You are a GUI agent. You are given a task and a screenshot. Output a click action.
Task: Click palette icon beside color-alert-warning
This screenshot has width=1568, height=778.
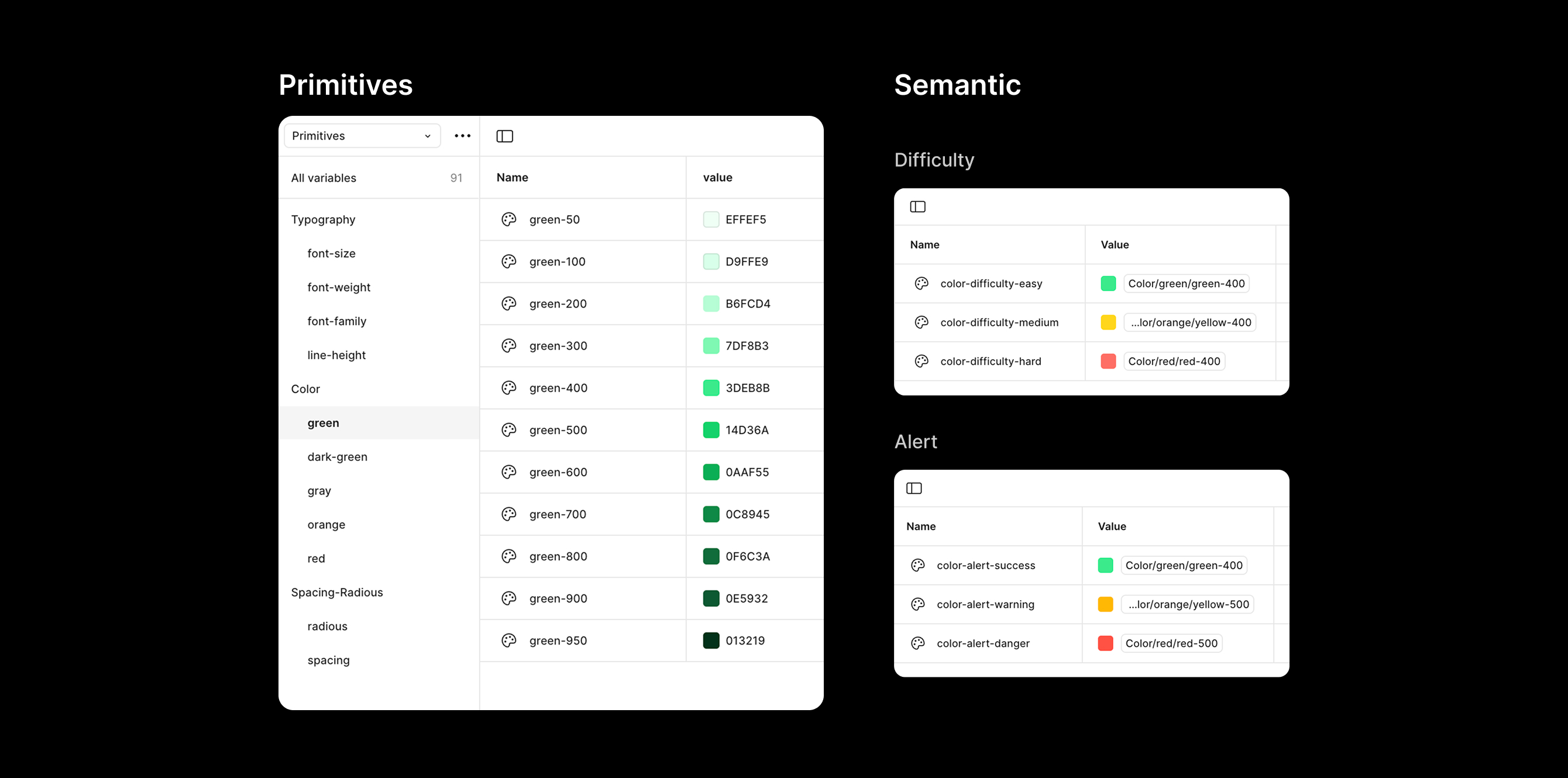pyautogui.click(x=917, y=604)
